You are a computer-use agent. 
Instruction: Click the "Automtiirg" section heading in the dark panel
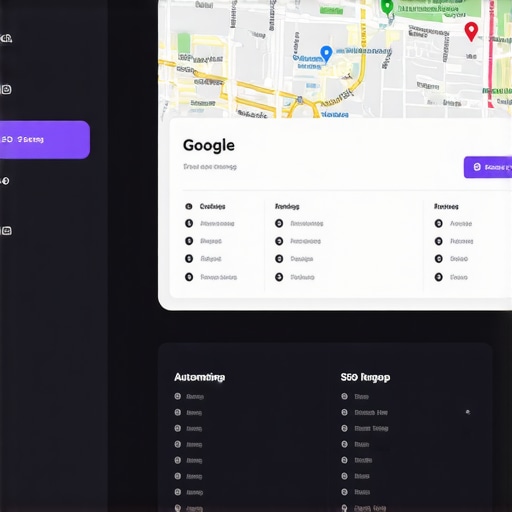(199, 377)
